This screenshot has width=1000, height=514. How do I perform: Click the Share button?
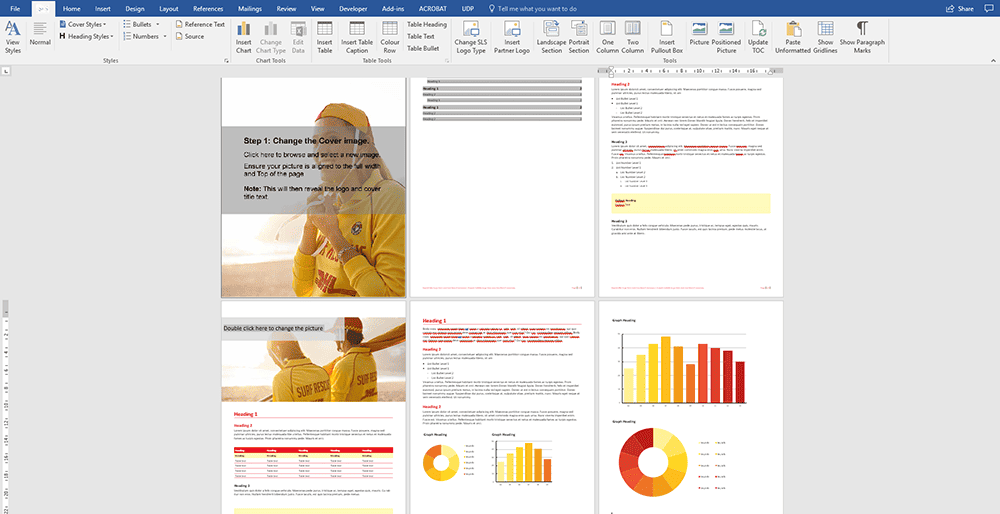[x=960, y=9]
